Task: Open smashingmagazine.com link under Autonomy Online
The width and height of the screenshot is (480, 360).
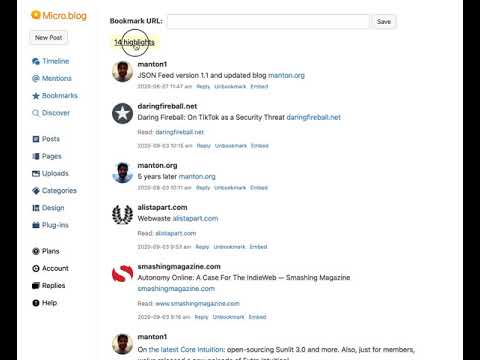Action: pyautogui.click(x=176, y=289)
